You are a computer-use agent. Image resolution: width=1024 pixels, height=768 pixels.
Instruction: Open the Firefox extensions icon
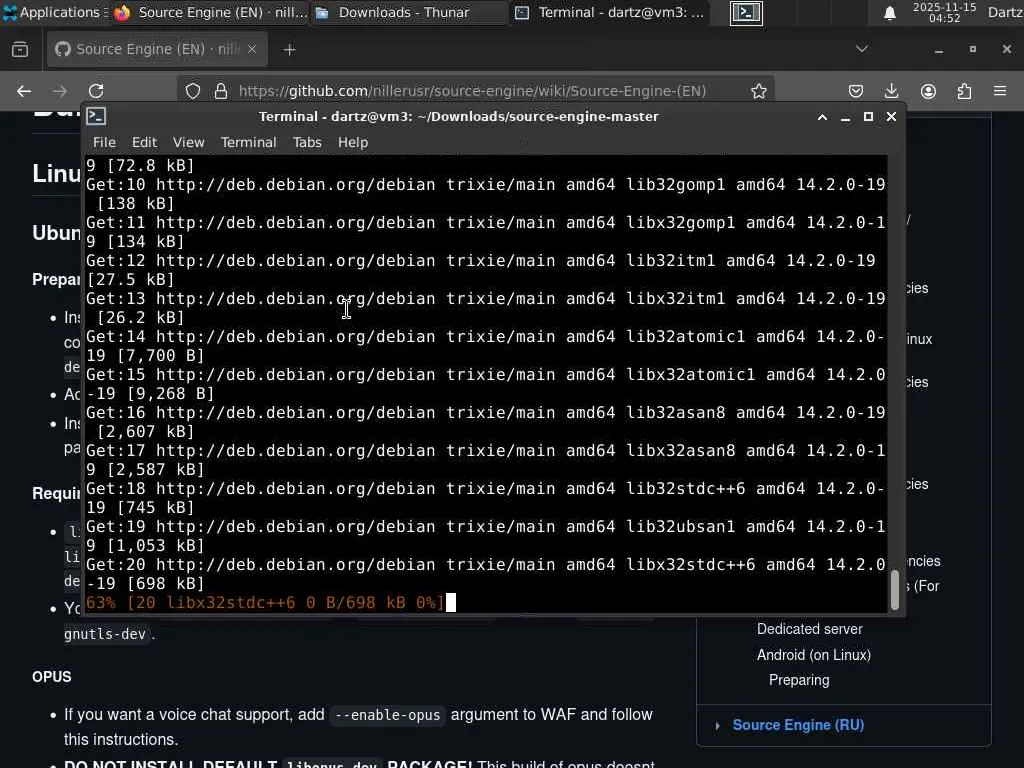964,91
